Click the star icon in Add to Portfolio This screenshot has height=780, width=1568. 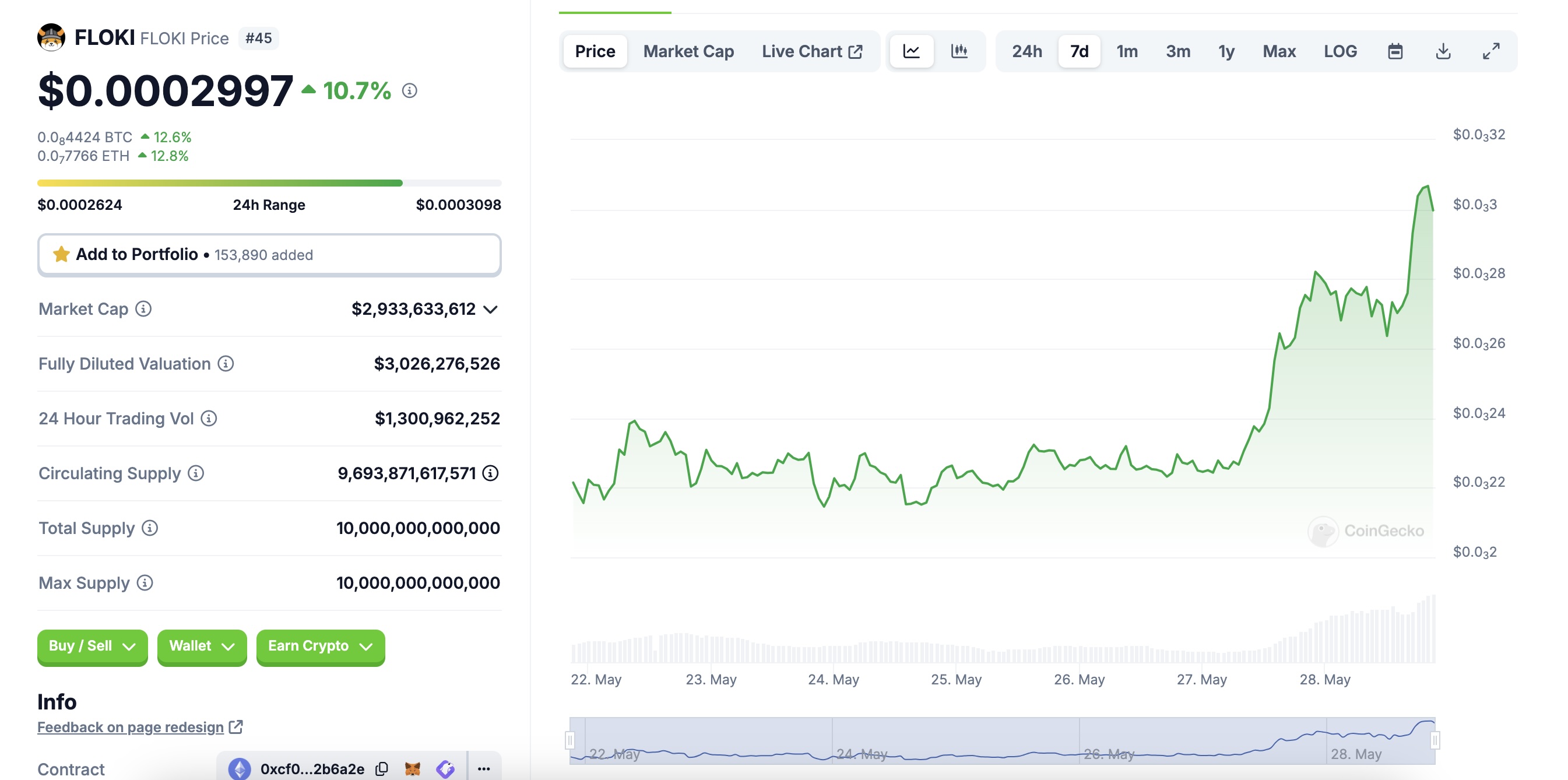[61, 255]
